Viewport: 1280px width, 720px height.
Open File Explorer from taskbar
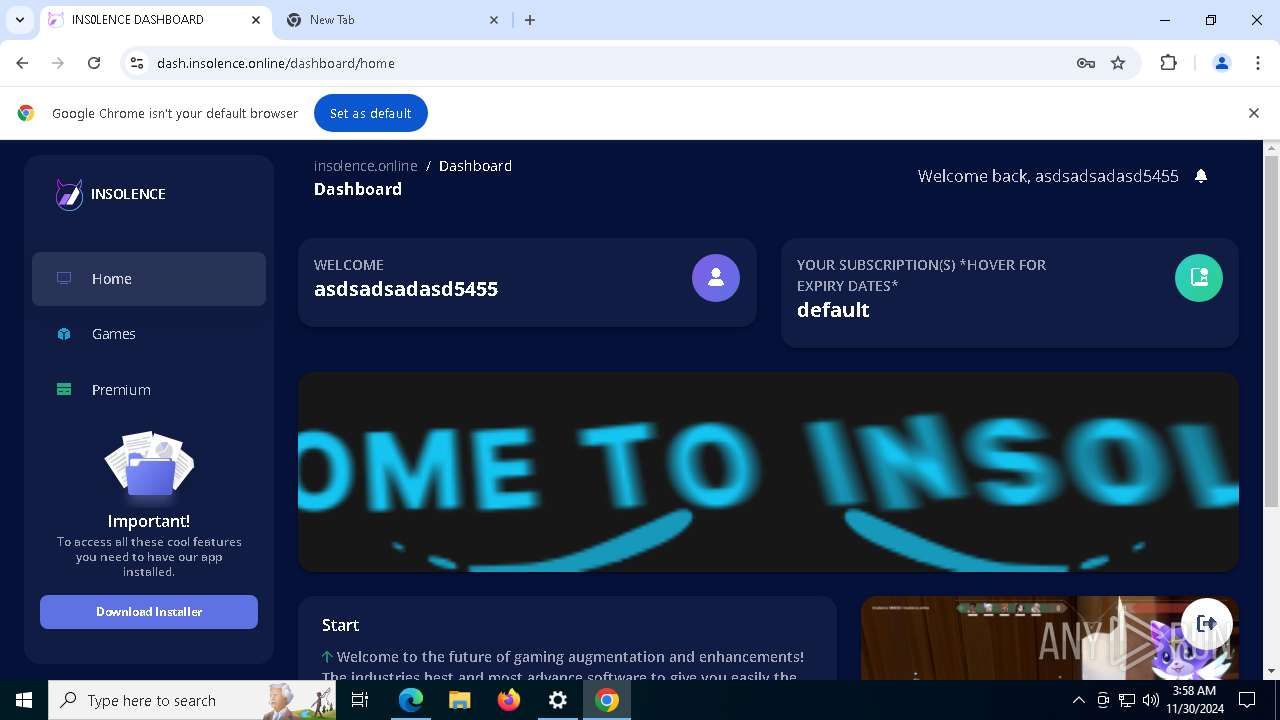(460, 700)
